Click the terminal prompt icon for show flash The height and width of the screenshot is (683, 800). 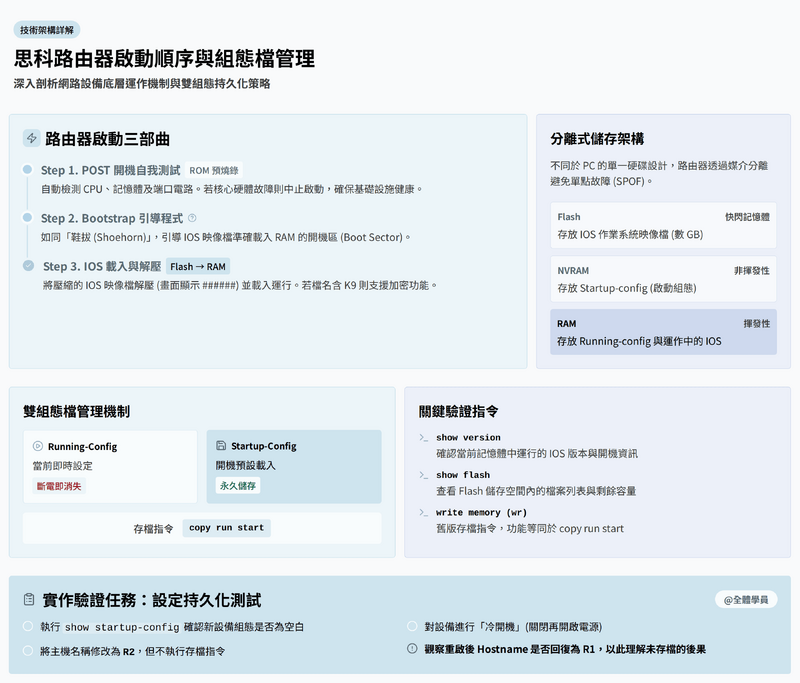click(424, 475)
